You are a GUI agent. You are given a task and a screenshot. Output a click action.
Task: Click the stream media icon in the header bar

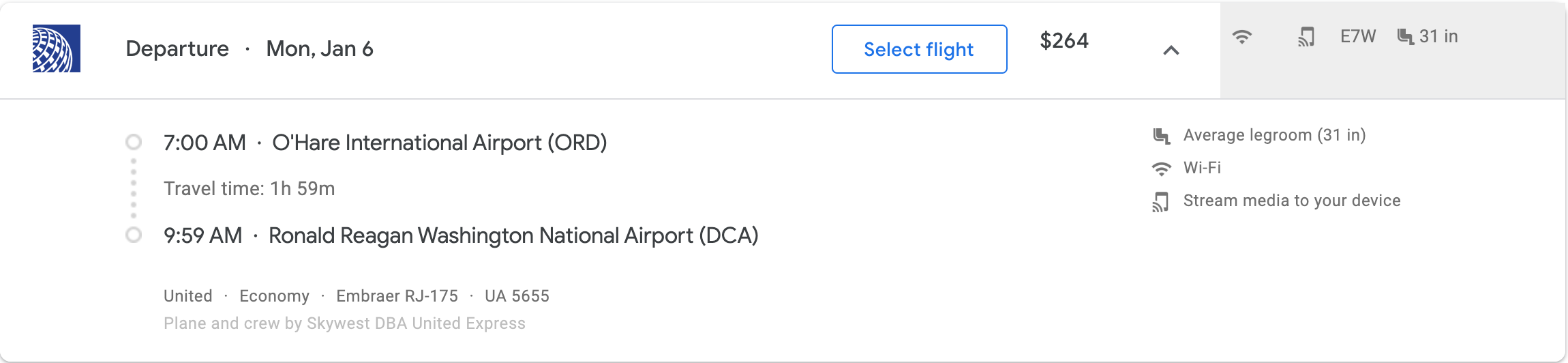click(1306, 37)
